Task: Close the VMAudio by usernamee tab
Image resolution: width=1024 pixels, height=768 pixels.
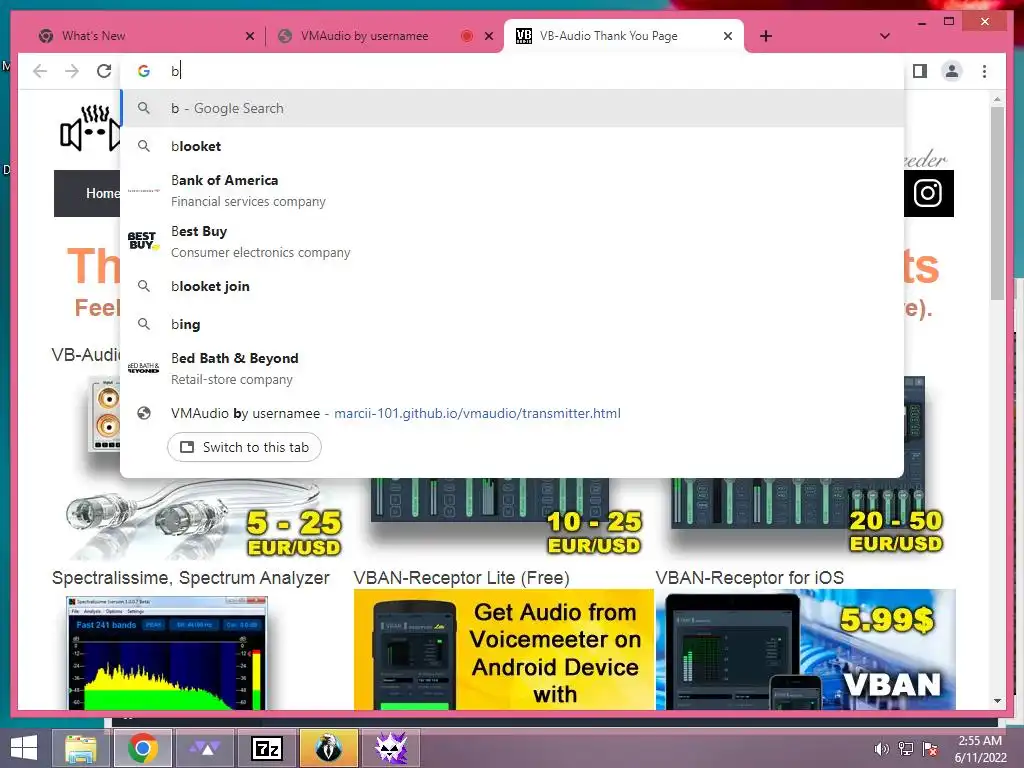Action: (488, 36)
